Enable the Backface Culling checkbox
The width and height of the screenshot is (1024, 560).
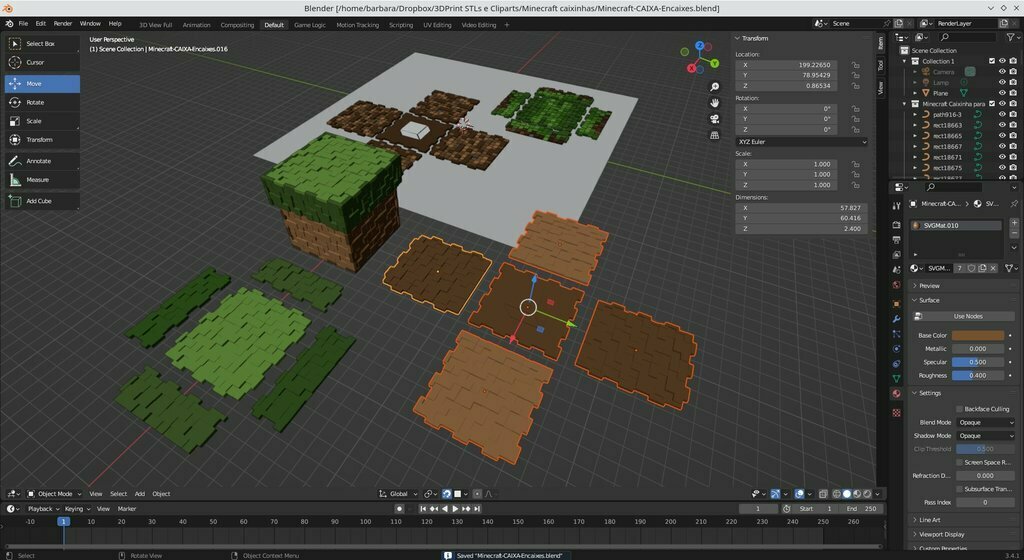click(x=960, y=409)
